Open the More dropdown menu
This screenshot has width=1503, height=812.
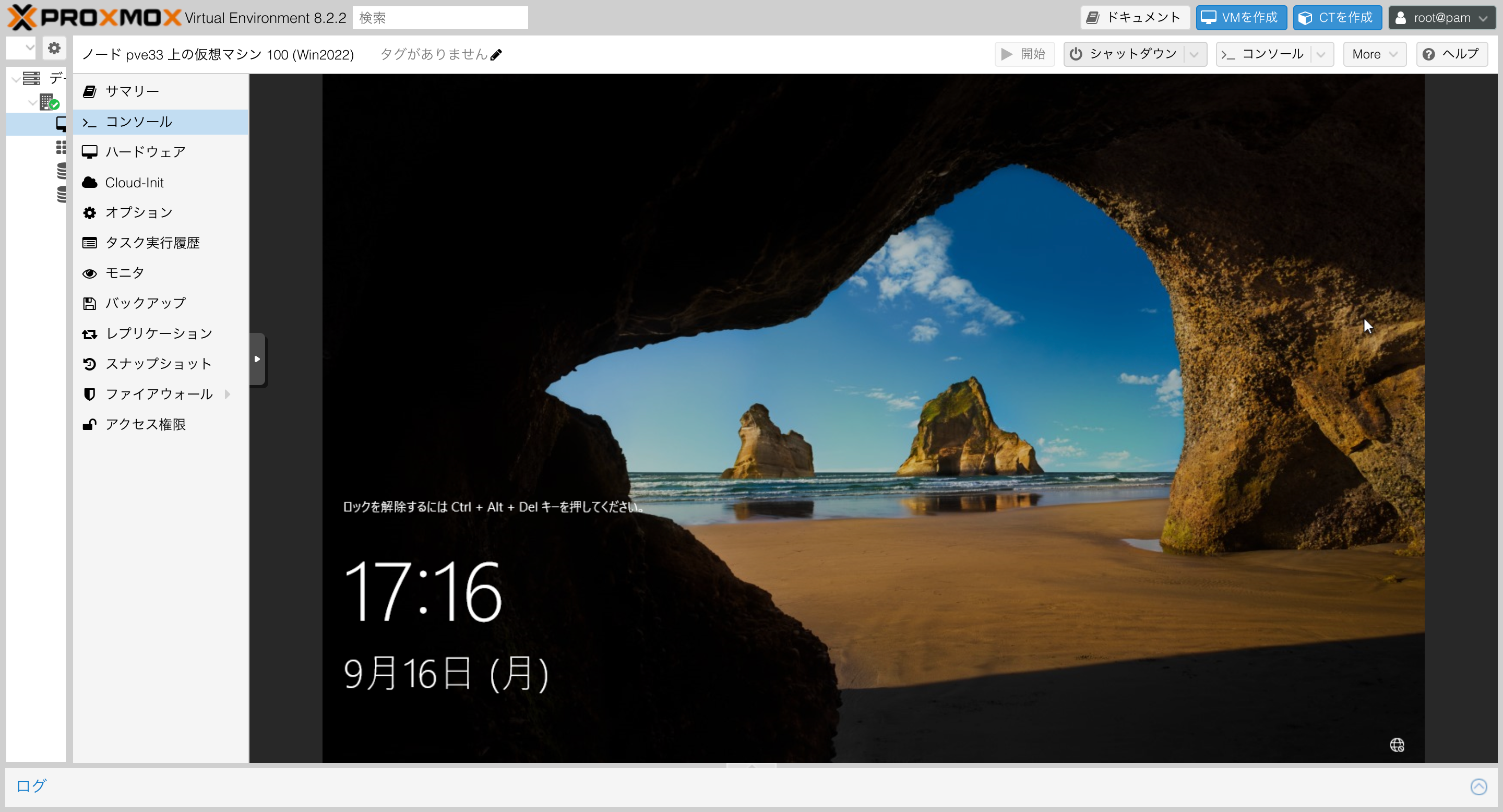tap(1374, 54)
